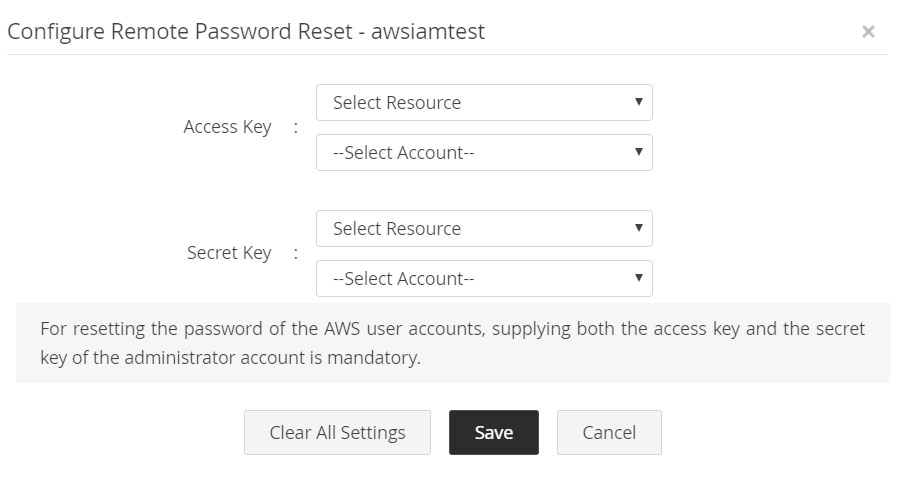Image resolution: width=907 pixels, height=477 pixels.
Task: Cancel the password reset dialog
Action: click(x=609, y=432)
